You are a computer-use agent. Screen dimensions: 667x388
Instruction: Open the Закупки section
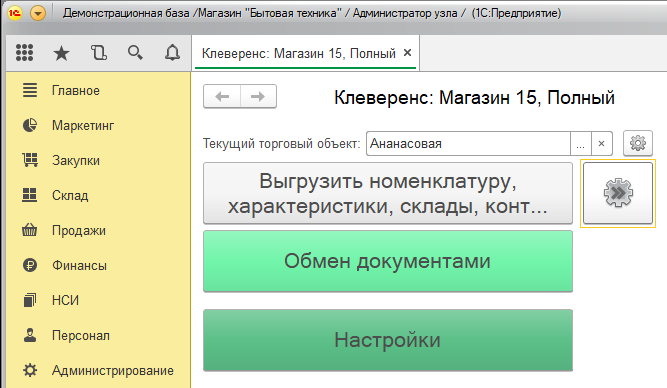[98, 160]
